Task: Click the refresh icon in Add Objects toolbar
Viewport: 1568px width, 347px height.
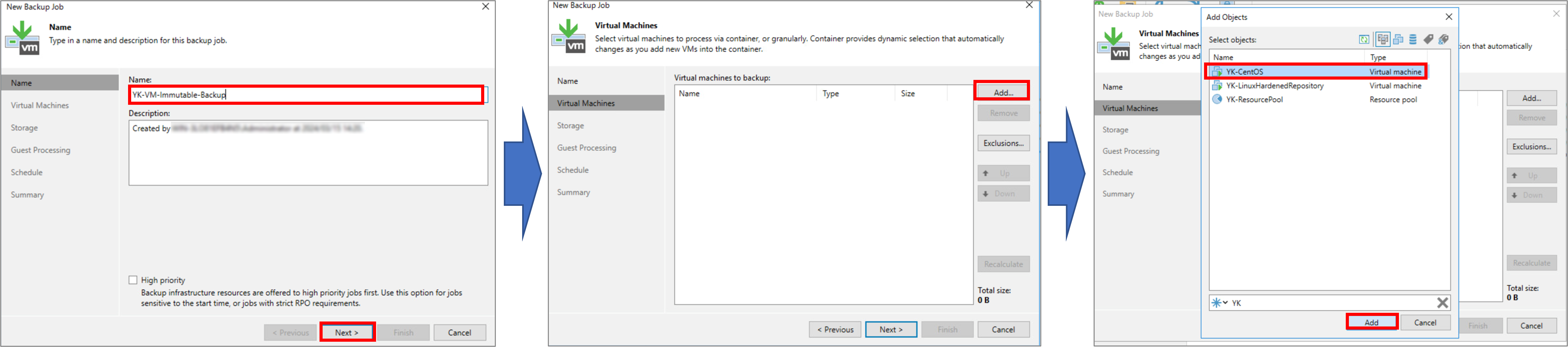Action: (1364, 39)
